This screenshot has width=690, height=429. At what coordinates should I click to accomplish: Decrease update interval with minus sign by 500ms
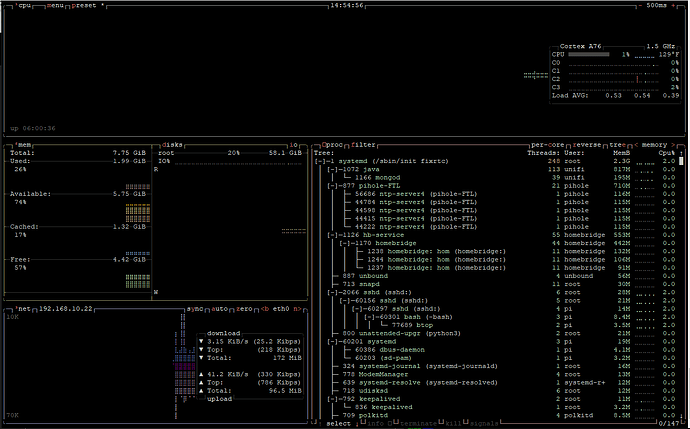[641, 5]
